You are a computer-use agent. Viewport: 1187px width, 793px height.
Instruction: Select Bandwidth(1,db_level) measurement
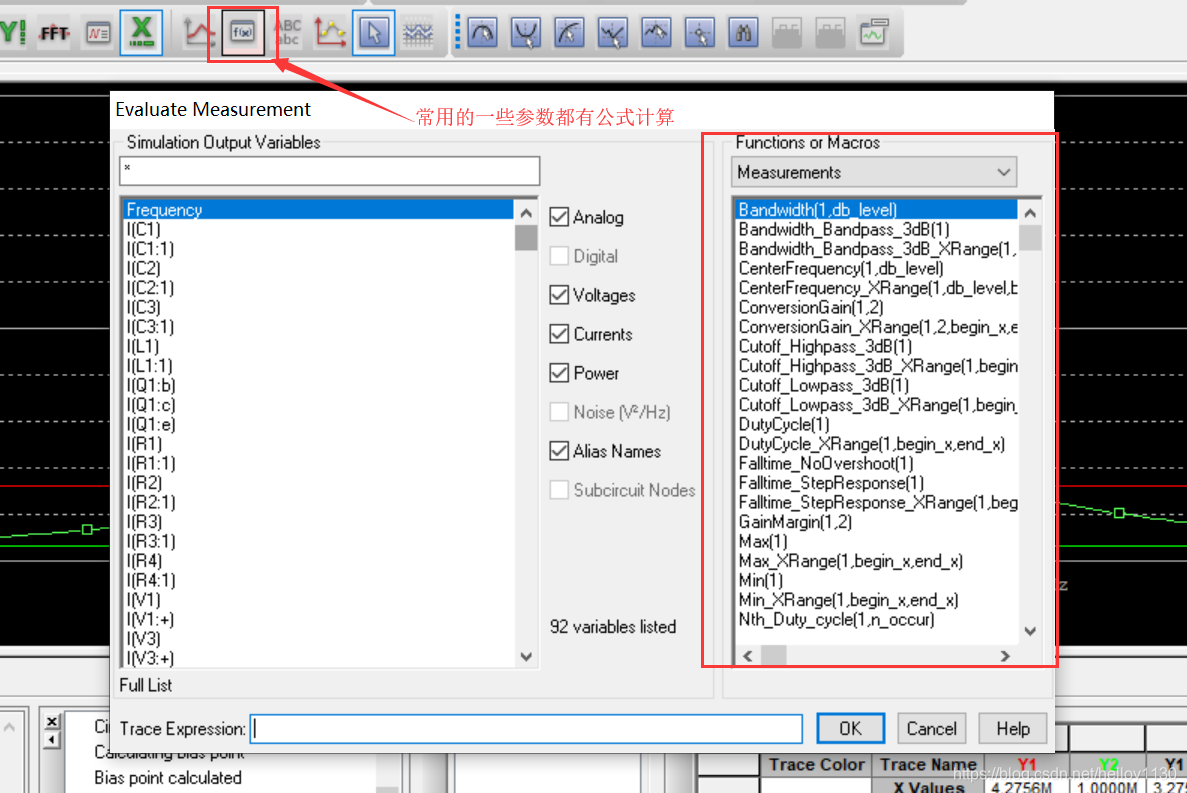tap(876, 210)
